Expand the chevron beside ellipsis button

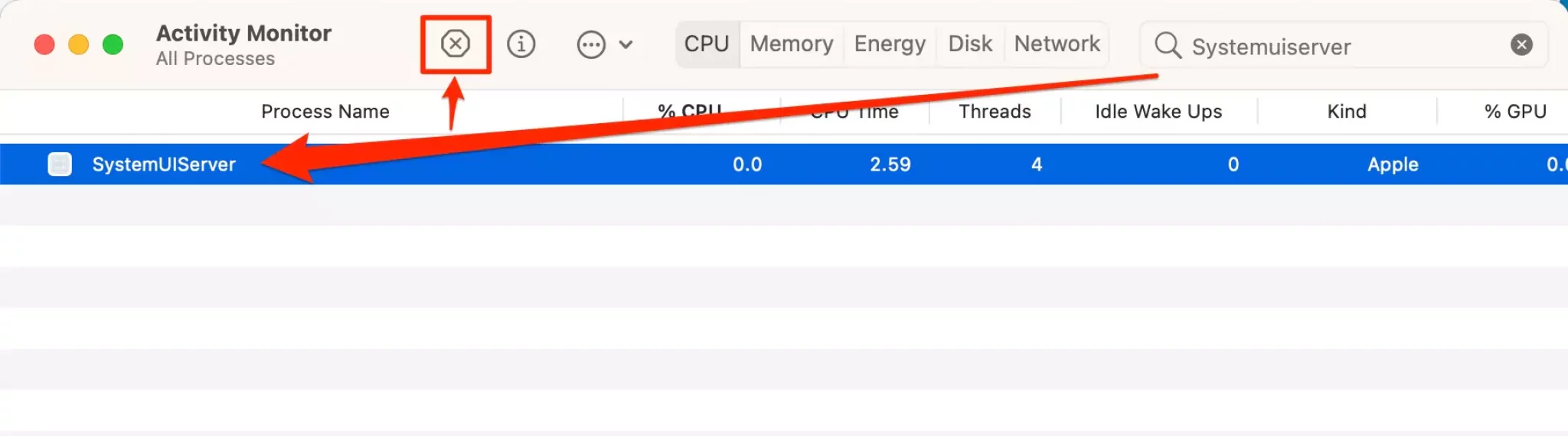point(626,44)
